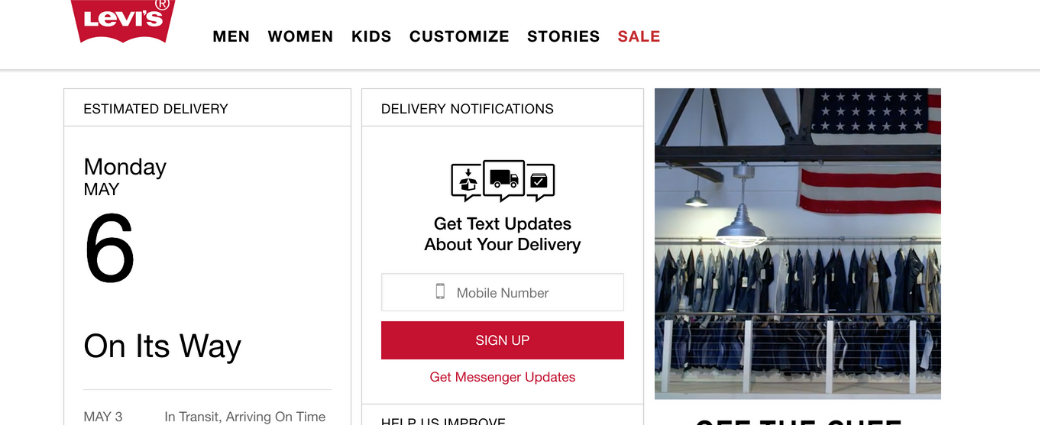
Task: Go to the KIDS section
Action: [x=371, y=37]
